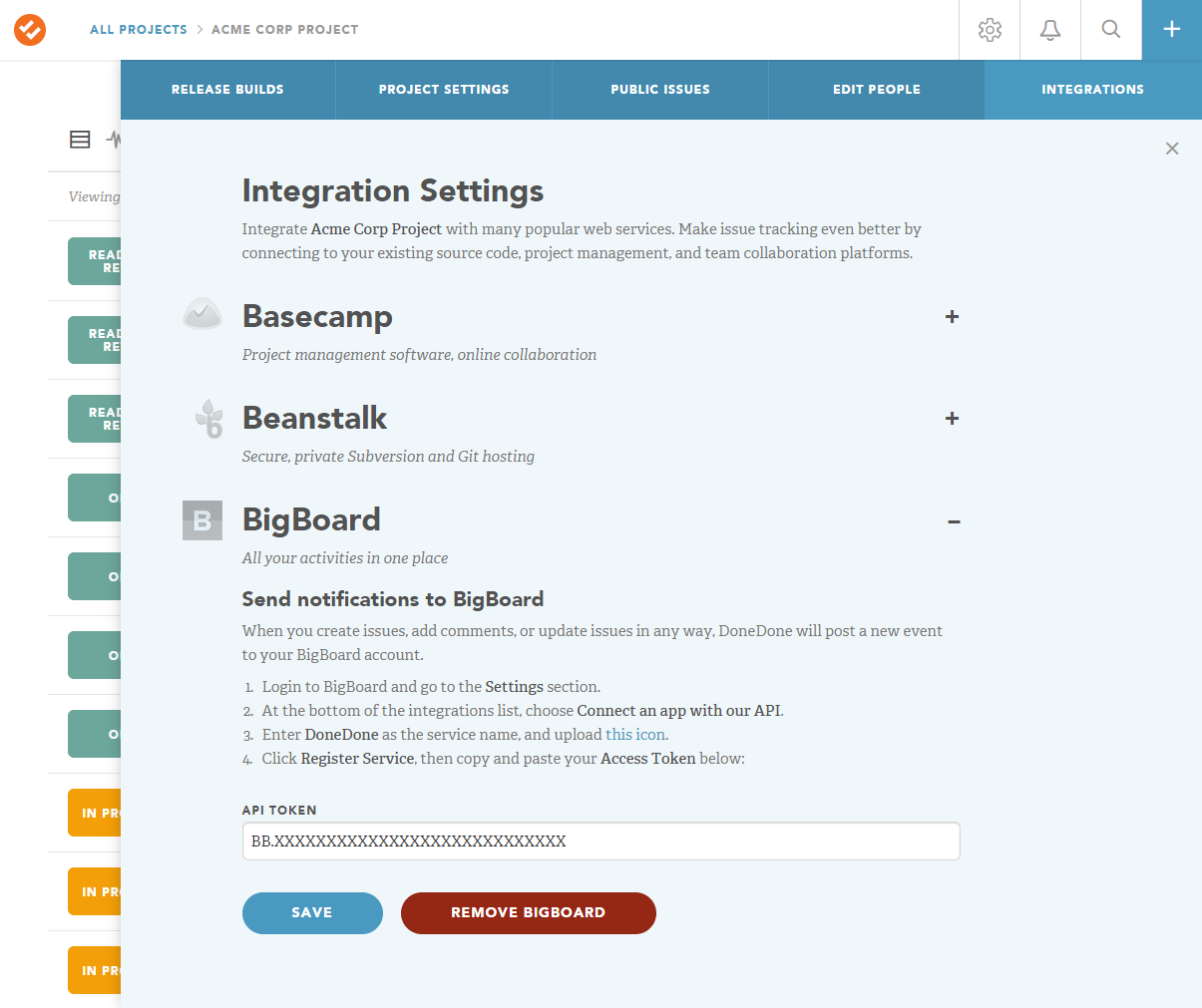
Task: Click into the API Token field
Action: point(601,841)
